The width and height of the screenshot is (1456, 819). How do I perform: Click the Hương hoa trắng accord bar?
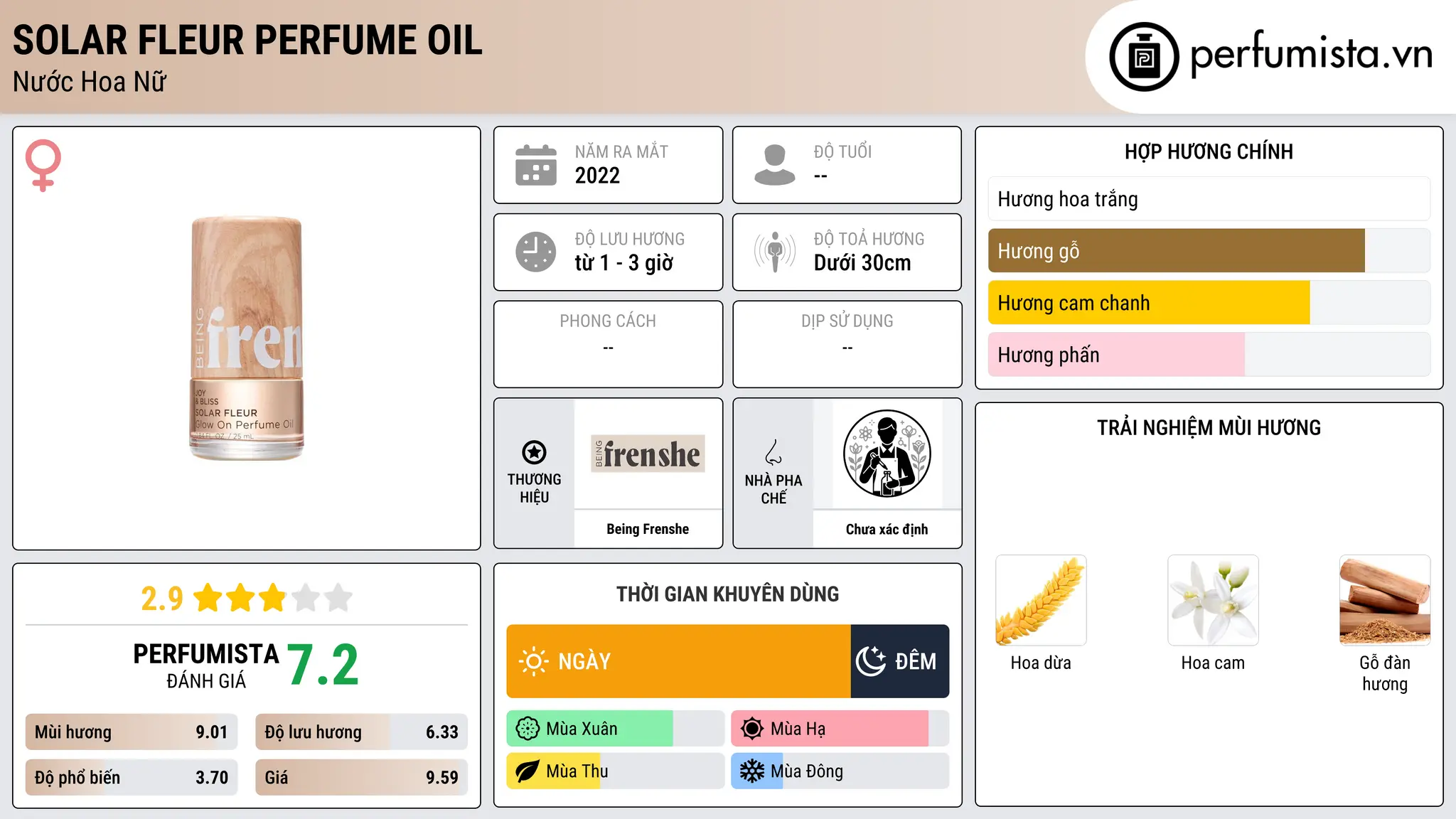[1209, 199]
